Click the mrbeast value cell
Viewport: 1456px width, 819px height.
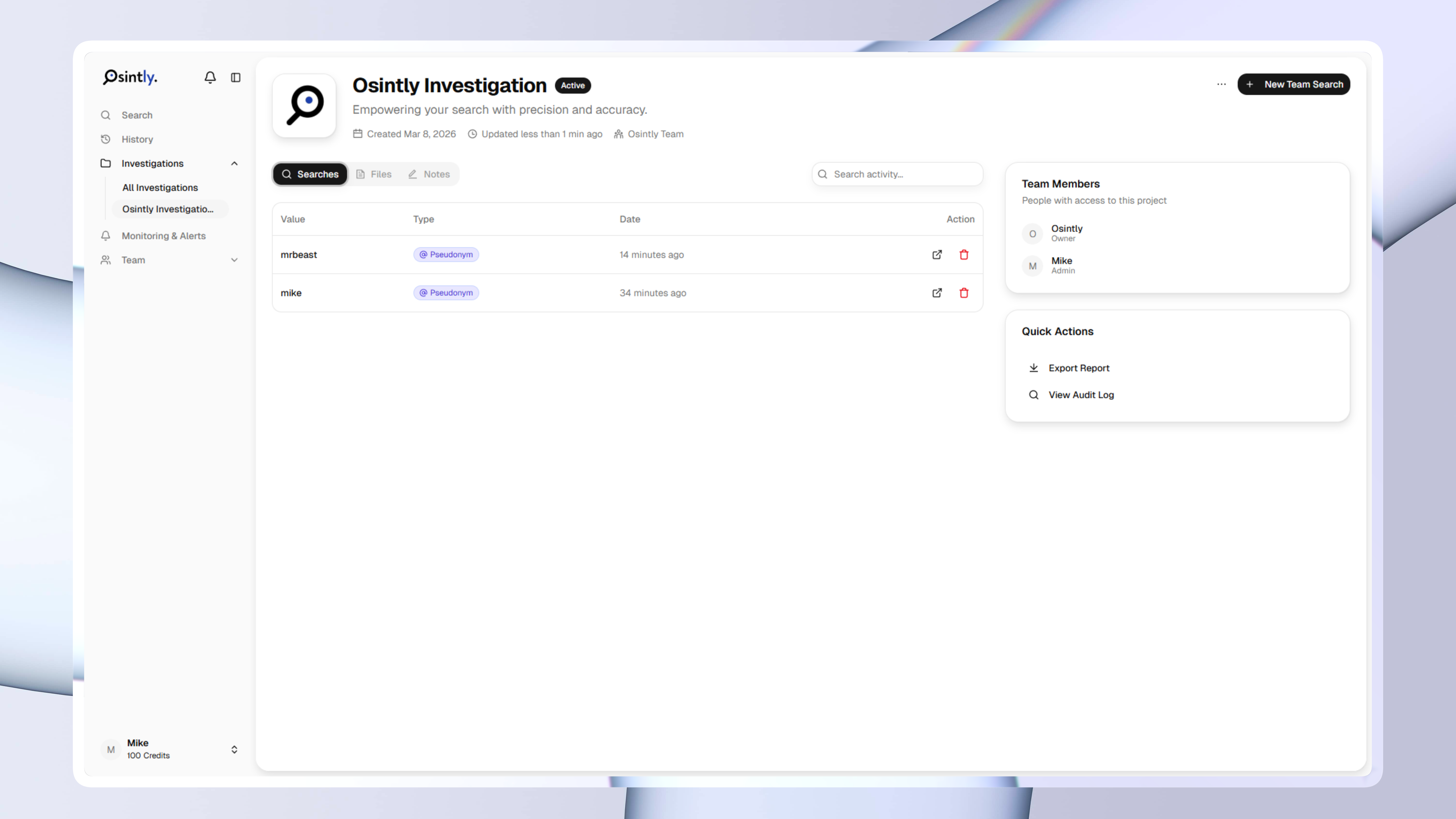299,255
